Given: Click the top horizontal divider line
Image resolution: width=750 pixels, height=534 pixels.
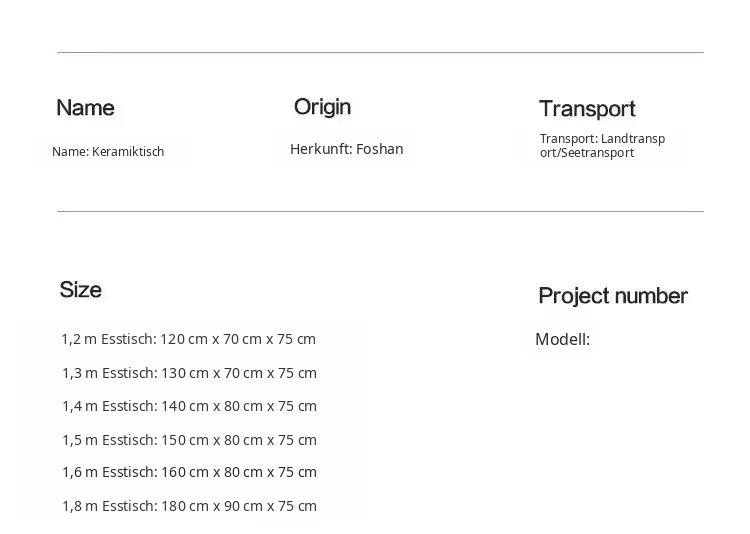Looking at the screenshot, I should (380, 53).
